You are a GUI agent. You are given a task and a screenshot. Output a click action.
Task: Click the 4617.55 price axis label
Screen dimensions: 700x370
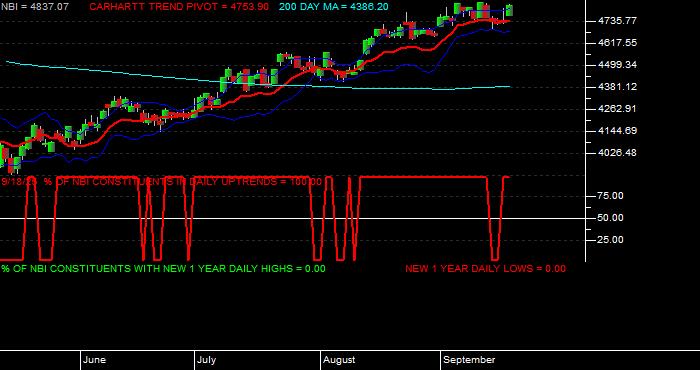coord(617,43)
